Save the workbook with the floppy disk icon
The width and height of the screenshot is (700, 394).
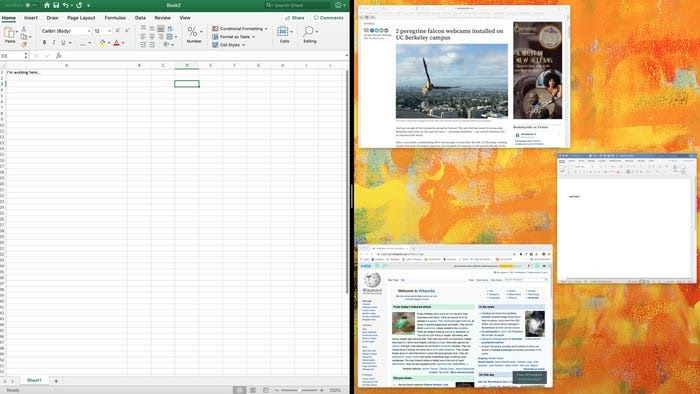coord(56,5)
